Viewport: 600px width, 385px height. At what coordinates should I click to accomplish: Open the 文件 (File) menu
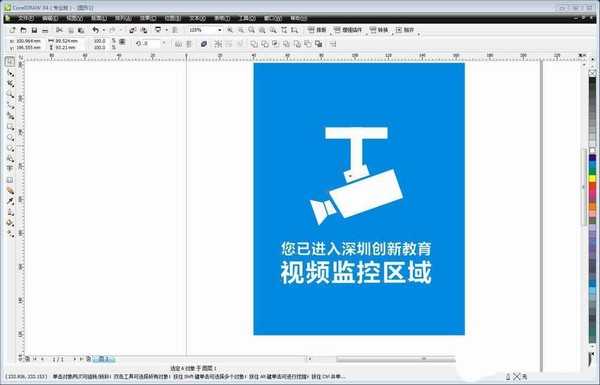25,18
